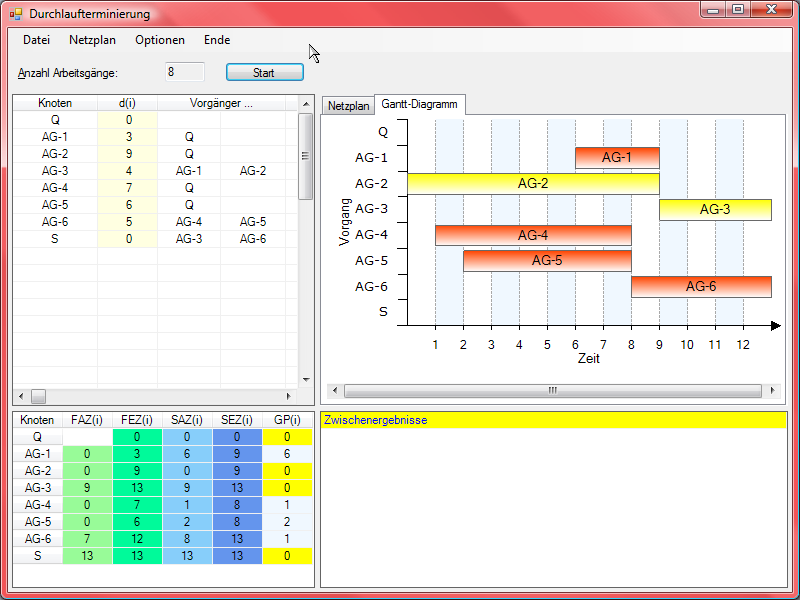Open the Datei menu
Screen dimensions: 800x600
click(36, 40)
